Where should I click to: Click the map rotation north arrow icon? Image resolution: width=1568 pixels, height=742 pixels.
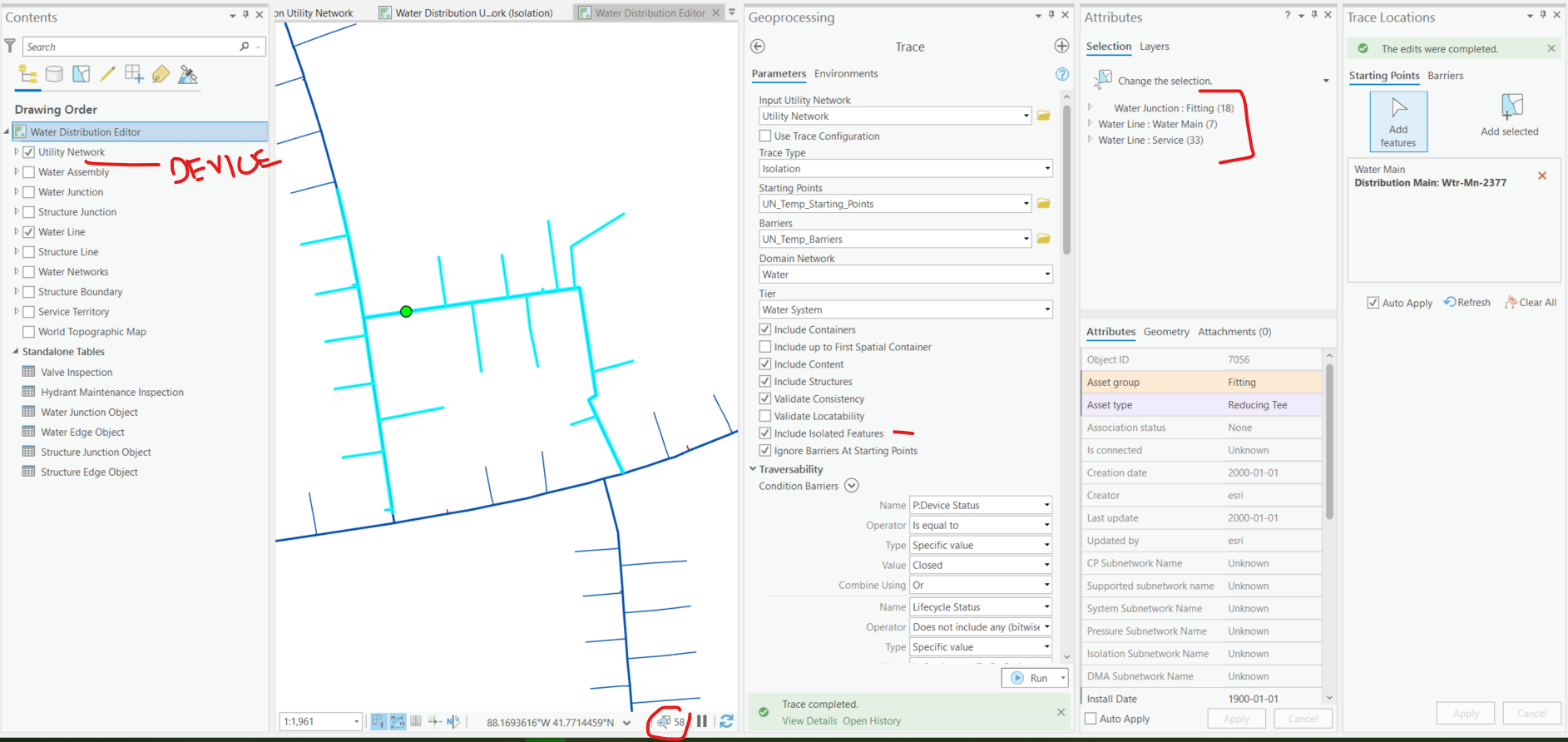(x=453, y=721)
